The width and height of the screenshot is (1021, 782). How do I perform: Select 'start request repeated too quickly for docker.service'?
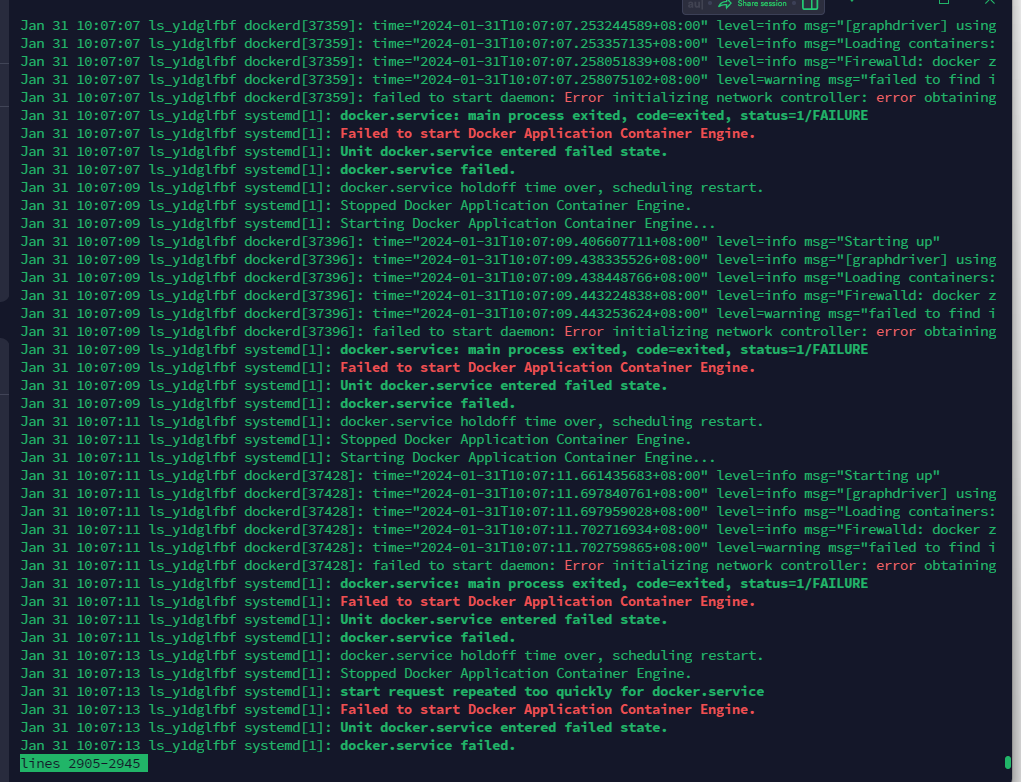pyautogui.click(x=552, y=691)
